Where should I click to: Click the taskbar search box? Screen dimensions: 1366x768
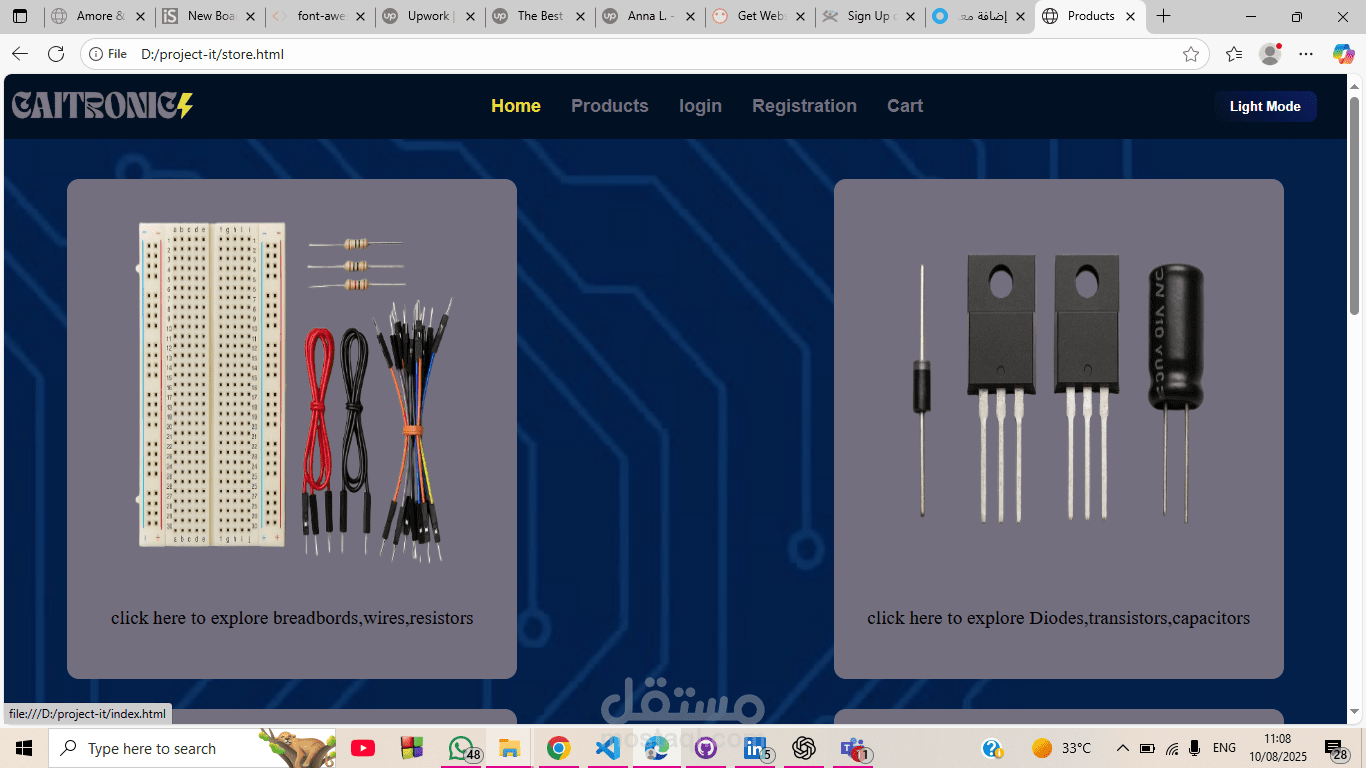(192, 748)
